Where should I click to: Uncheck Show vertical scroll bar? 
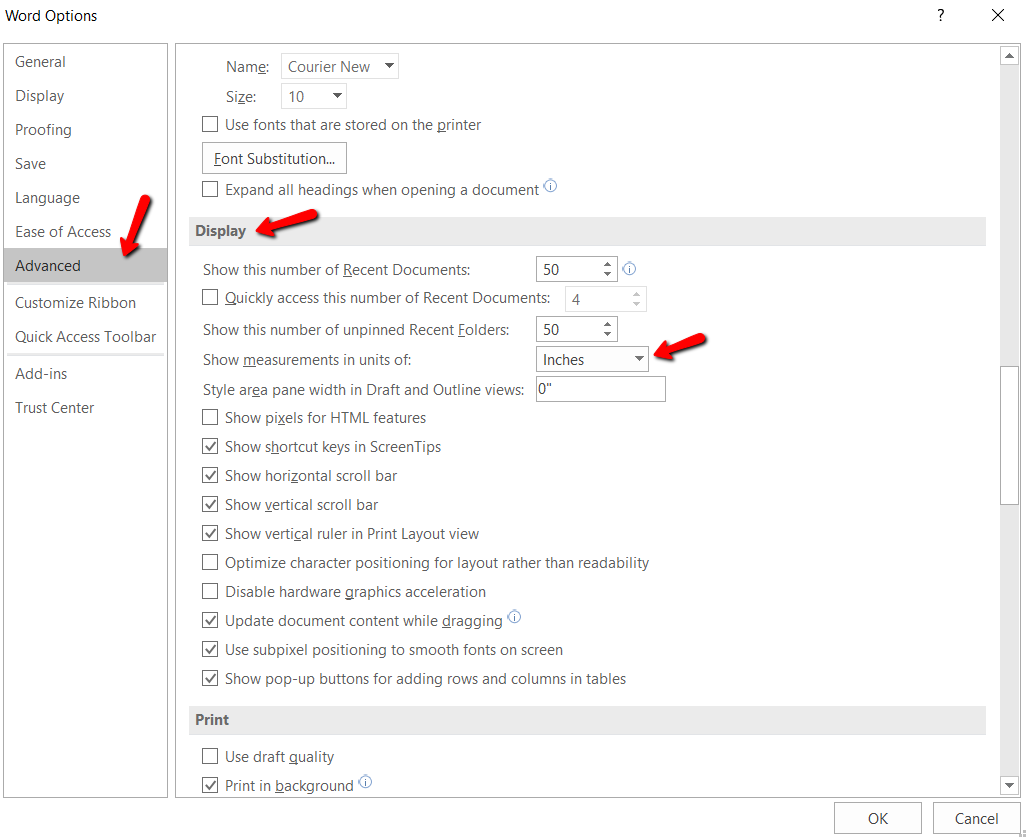[210, 505]
